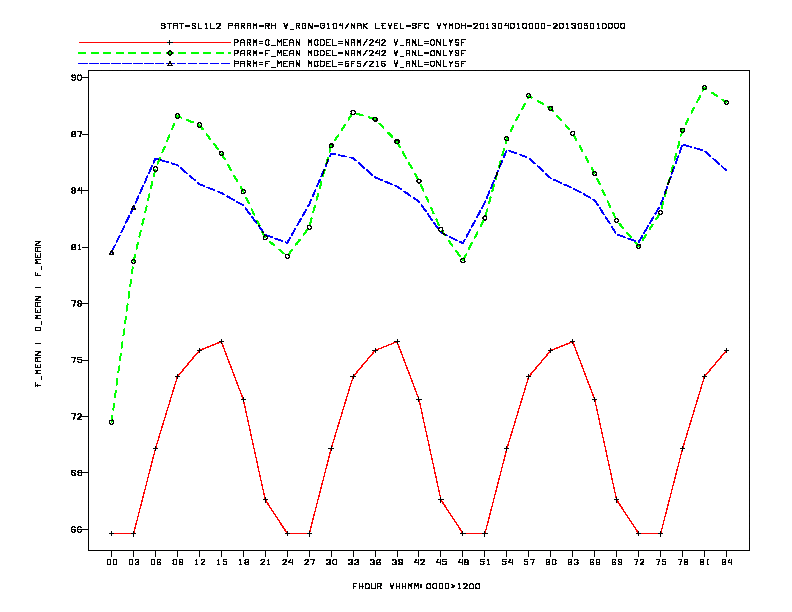Click the 84 tick on the vertical axis

pos(76,190)
